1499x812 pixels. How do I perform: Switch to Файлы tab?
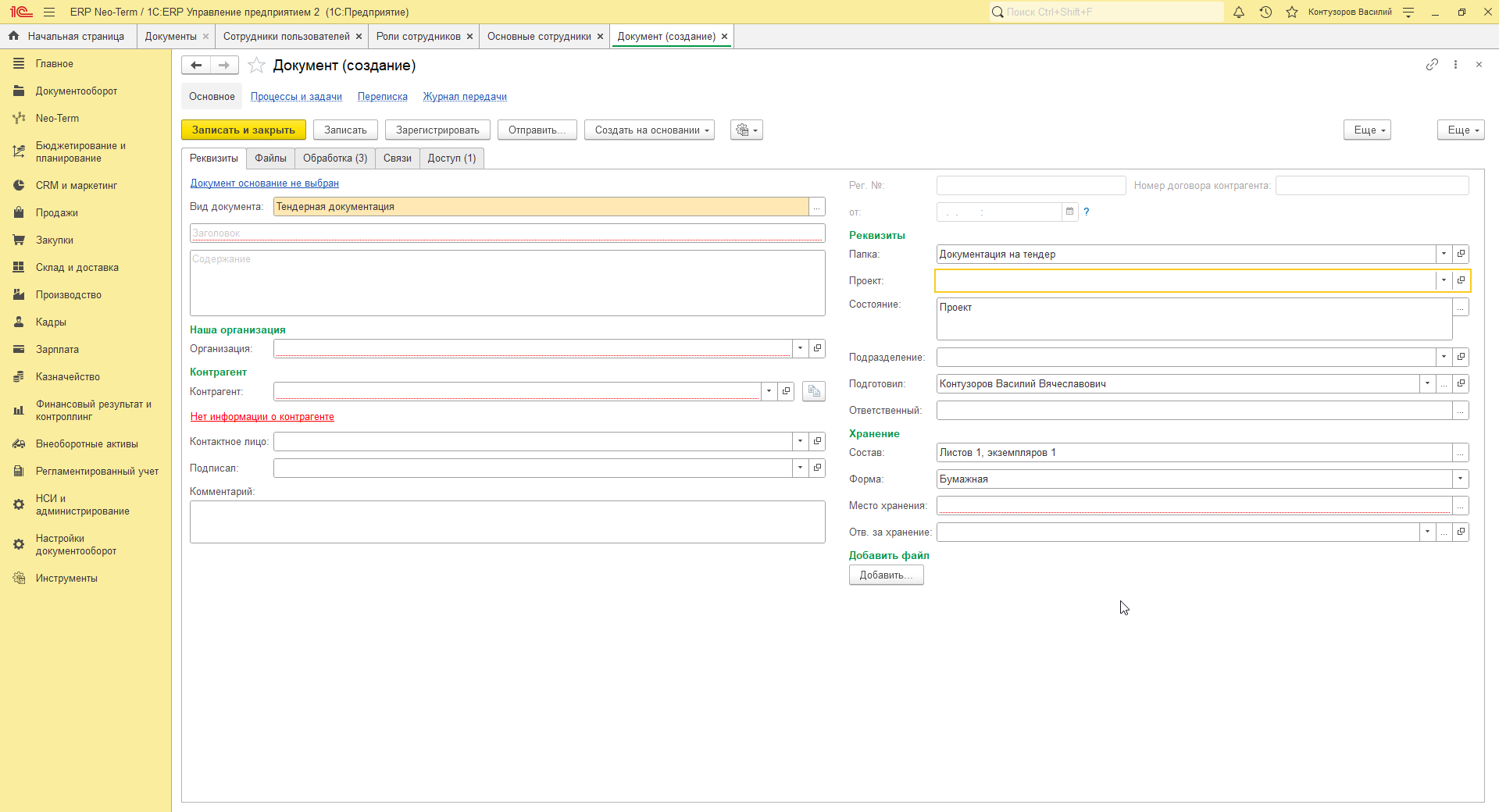coord(270,158)
